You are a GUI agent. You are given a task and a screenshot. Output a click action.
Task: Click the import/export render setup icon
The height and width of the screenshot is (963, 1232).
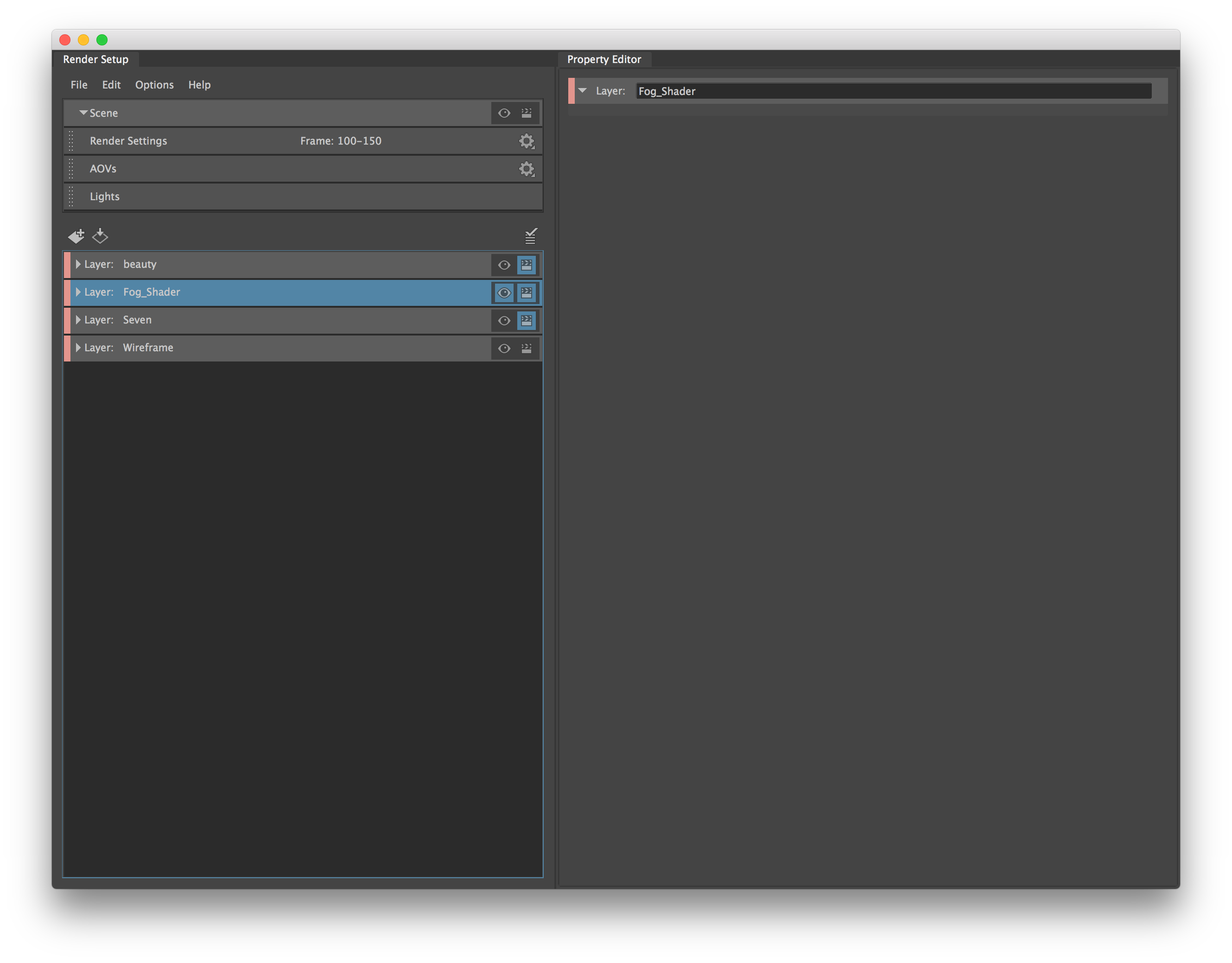tap(101, 236)
